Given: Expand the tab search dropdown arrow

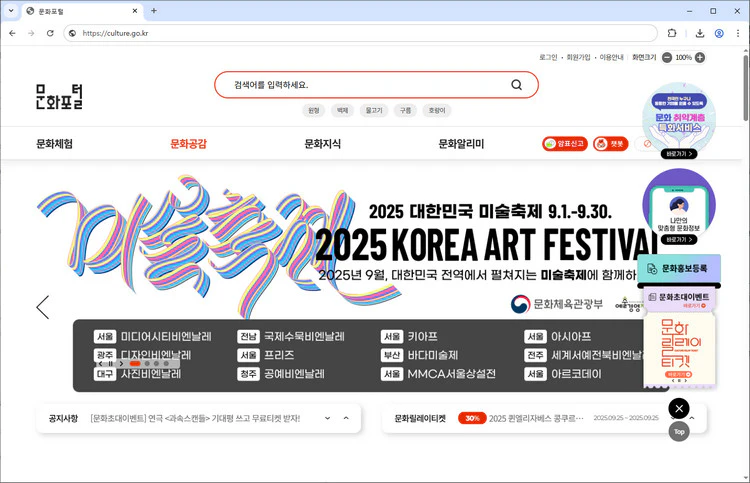Looking at the screenshot, I should [11, 11].
